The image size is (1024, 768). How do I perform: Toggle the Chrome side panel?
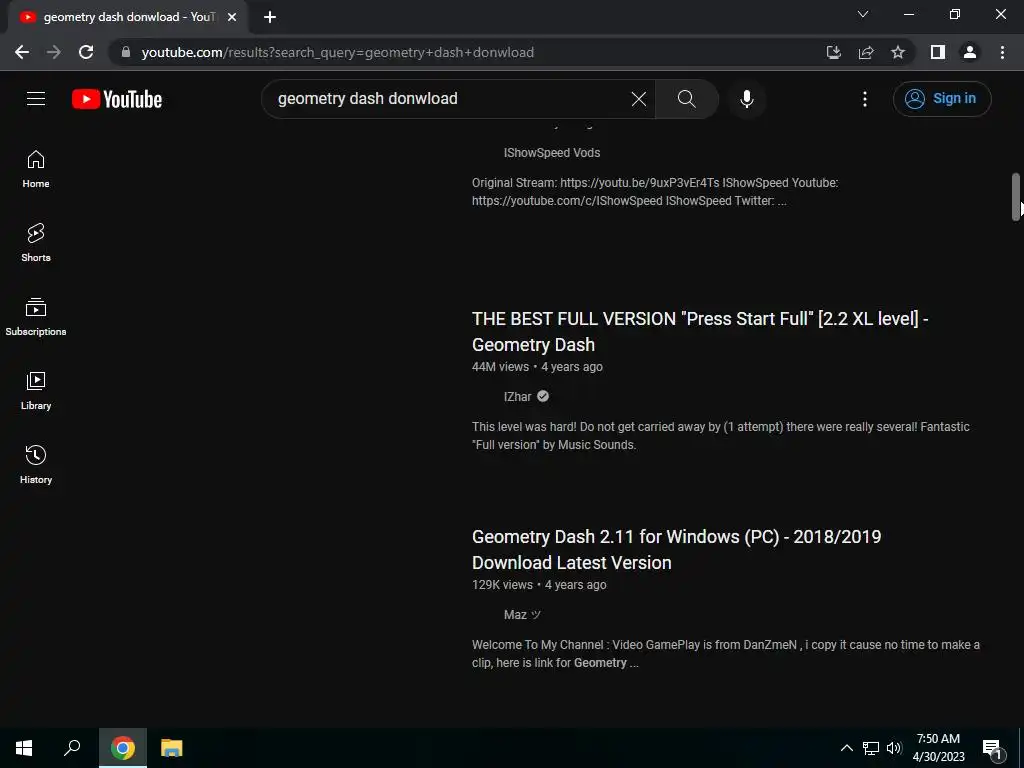938,52
